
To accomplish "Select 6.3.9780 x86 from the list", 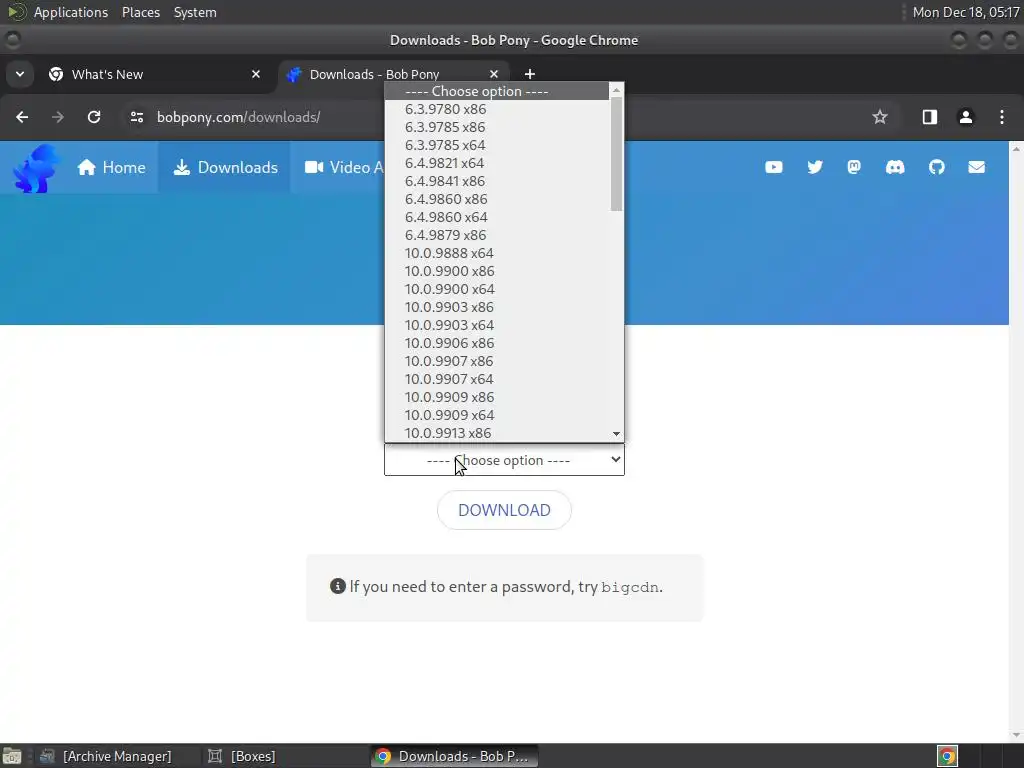I will [497, 109].
